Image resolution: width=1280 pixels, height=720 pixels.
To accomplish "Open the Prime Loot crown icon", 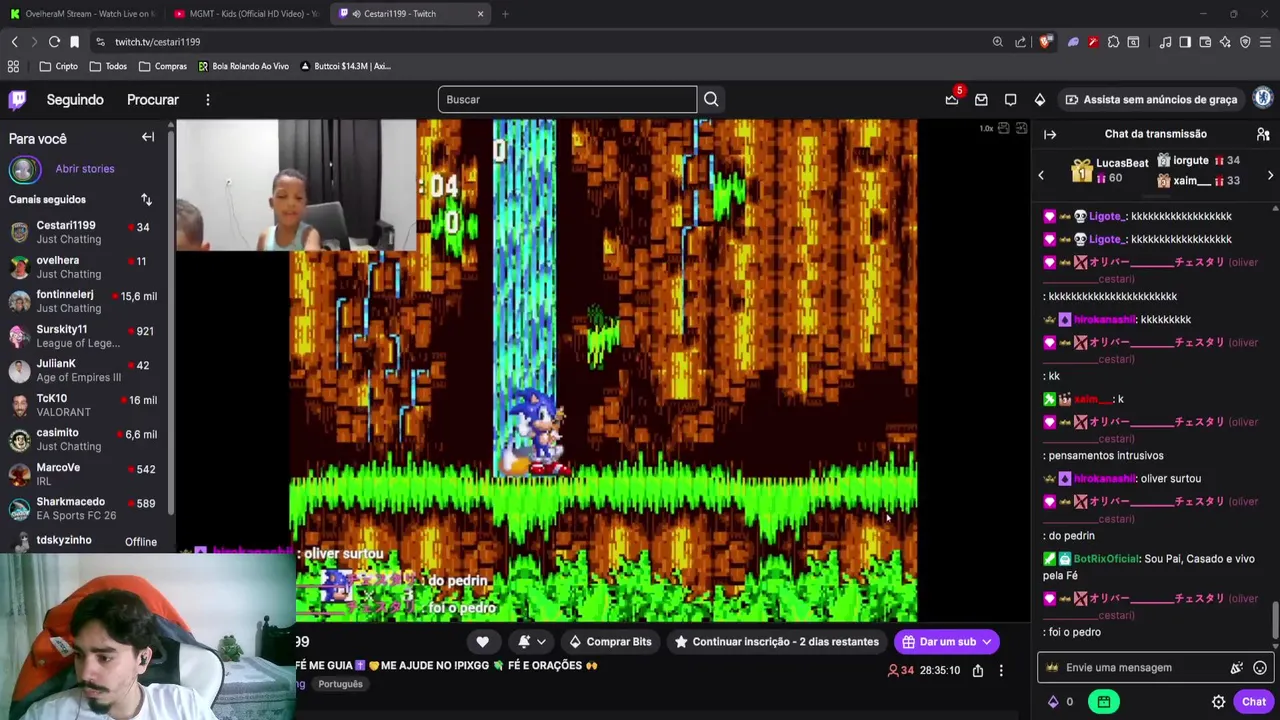I will tap(952, 99).
